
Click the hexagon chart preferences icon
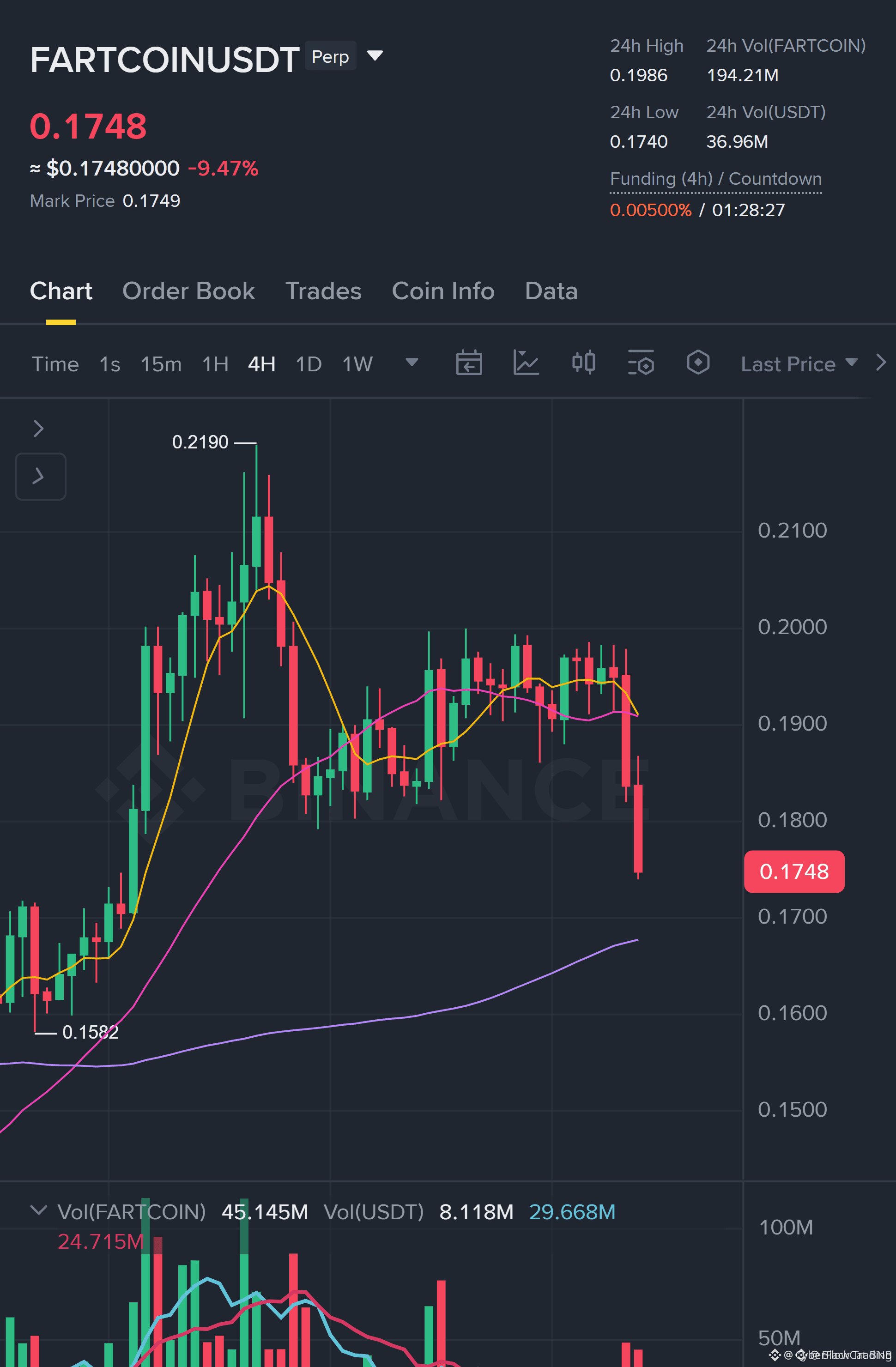(x=698, y=363)
